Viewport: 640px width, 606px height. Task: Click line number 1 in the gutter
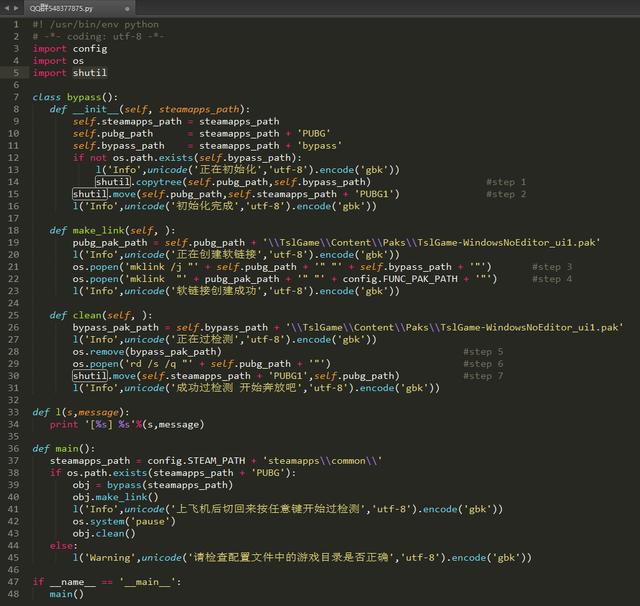(16, 24)
